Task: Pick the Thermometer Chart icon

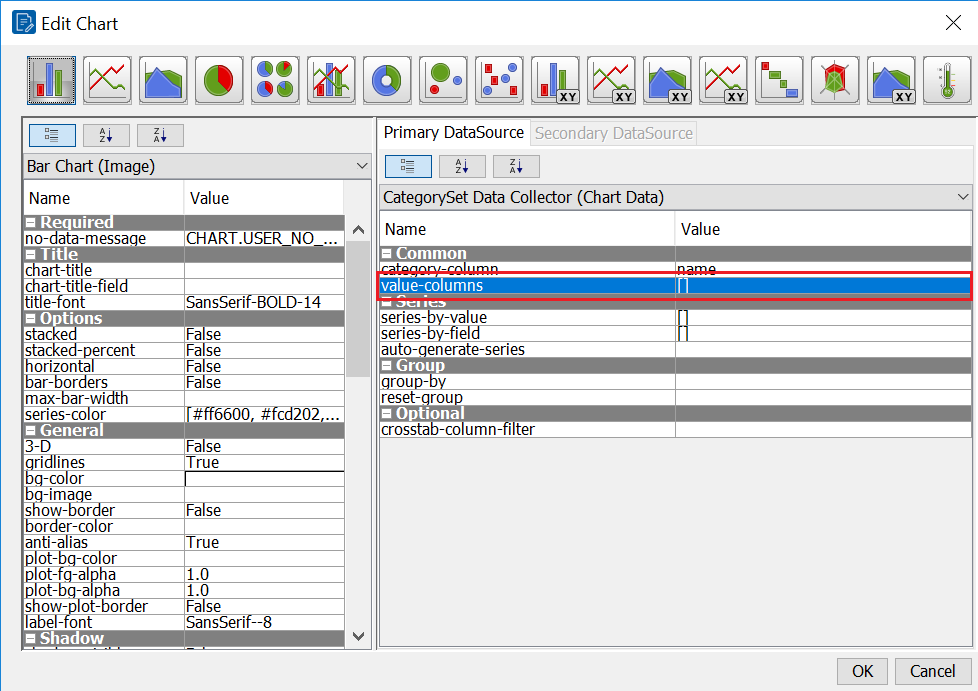Action: pos(946,80)
